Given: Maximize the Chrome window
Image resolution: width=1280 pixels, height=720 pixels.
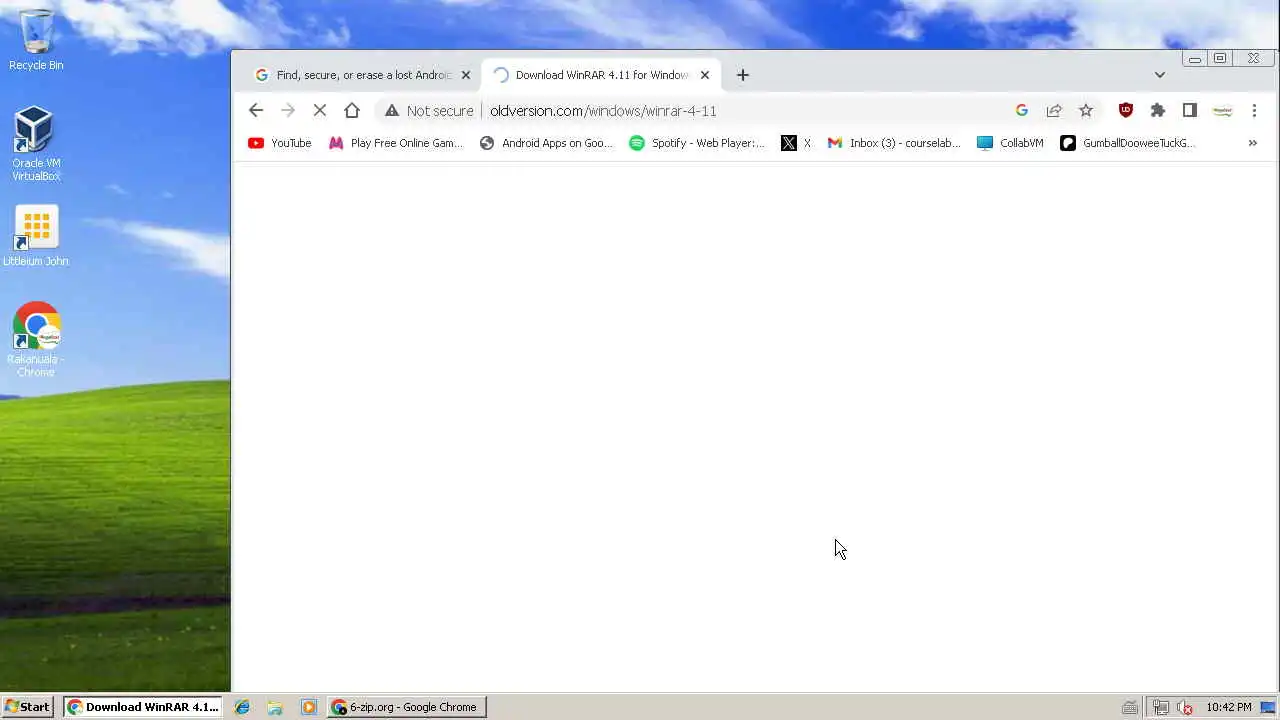Looking at the screenshot, I should [1220, 58].
